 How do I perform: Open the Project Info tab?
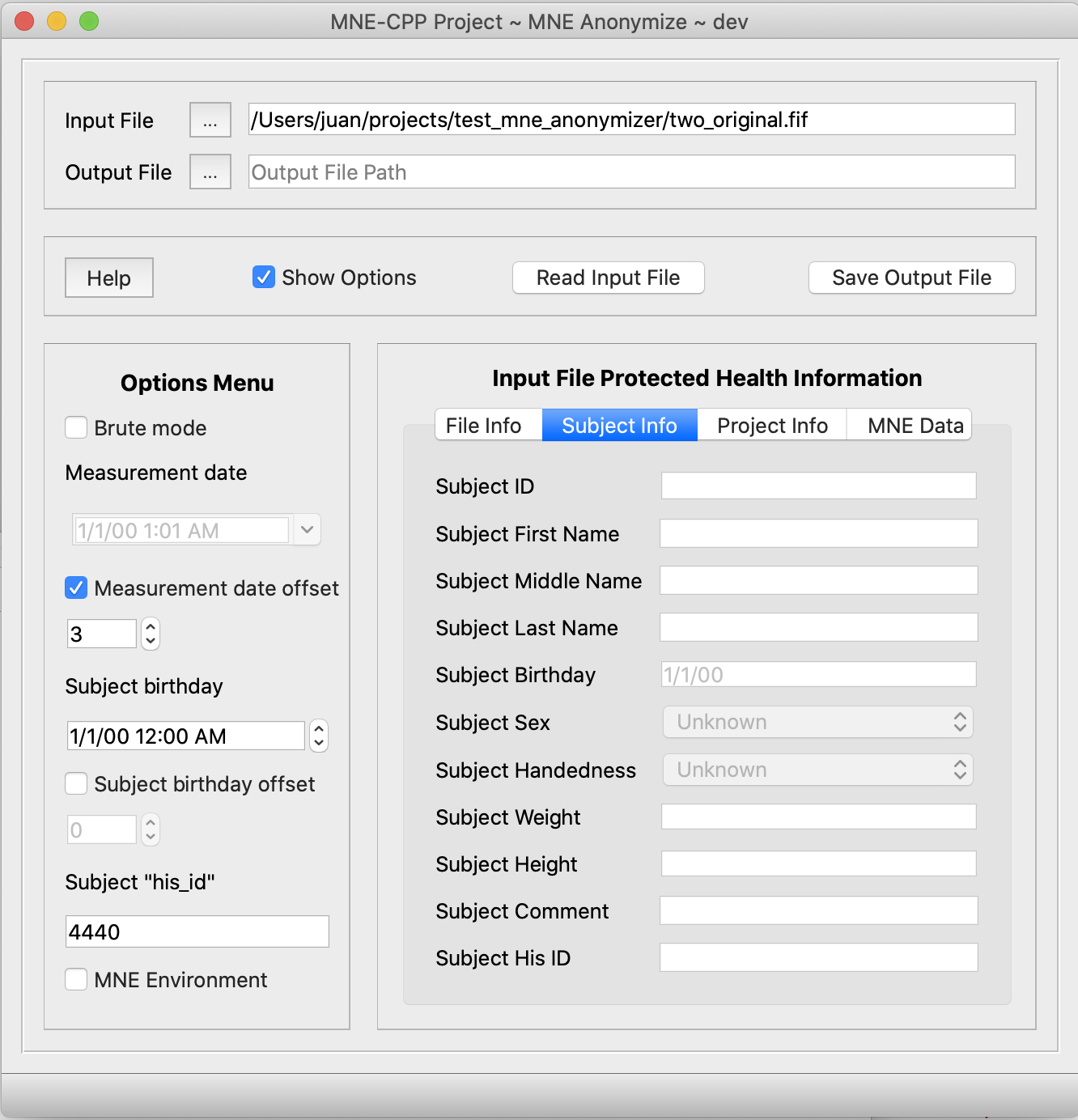click(772, 426)
